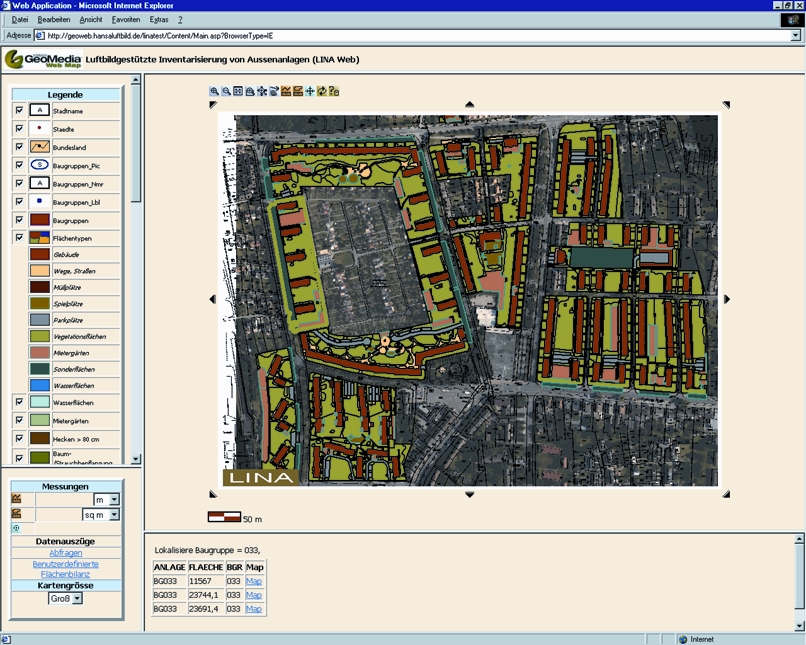This screenshot has width=806, height=645.
Task: Click the fit-all map extent icon
Action: (x=238, y=91)
